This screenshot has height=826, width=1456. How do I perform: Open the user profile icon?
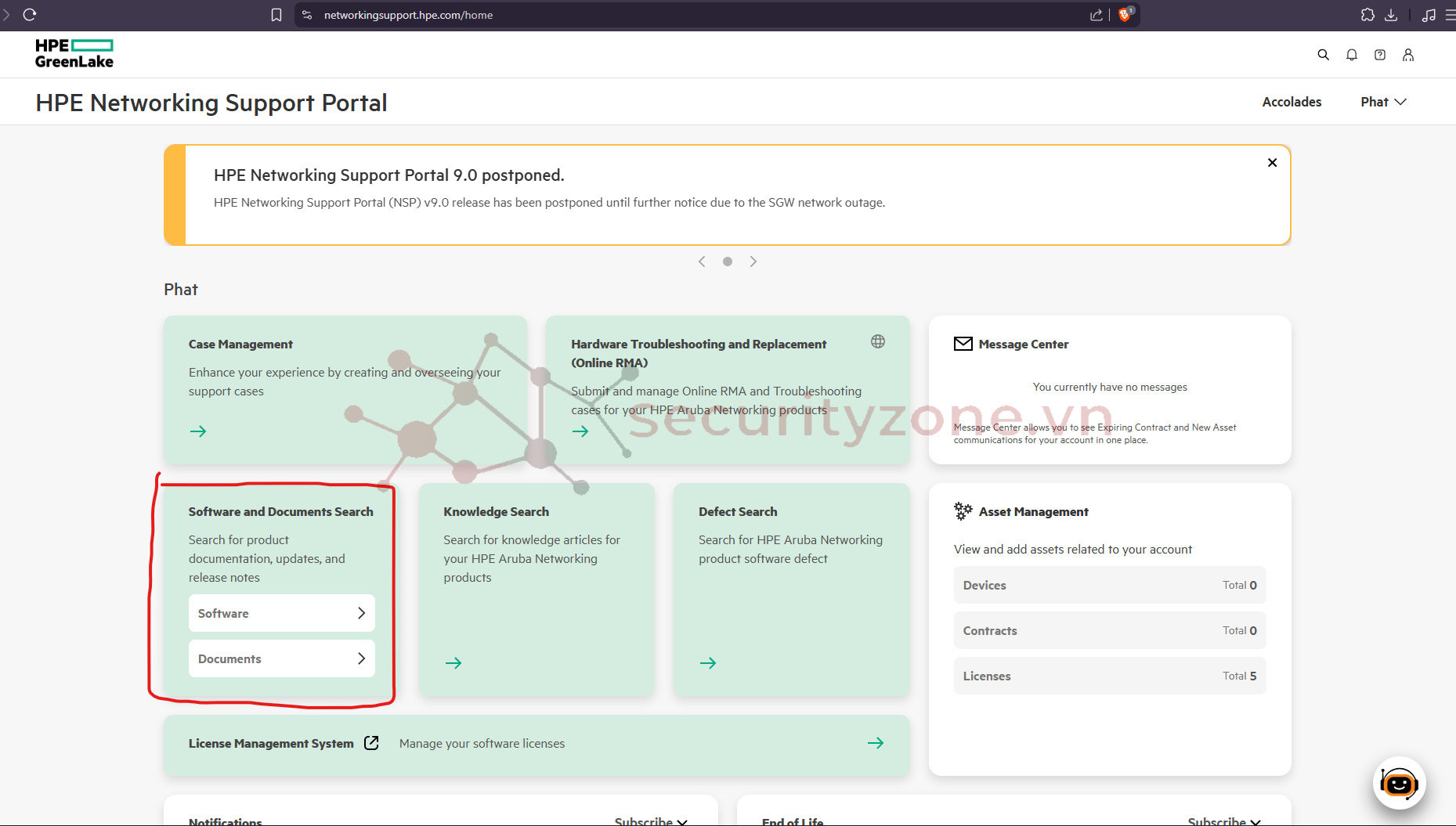(1407, 55)
